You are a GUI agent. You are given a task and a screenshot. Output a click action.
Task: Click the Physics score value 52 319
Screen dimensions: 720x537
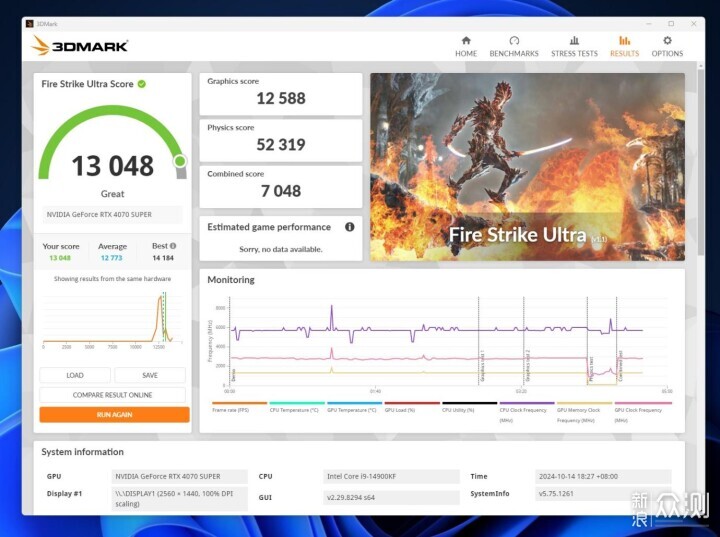click(x=281, y=145)
